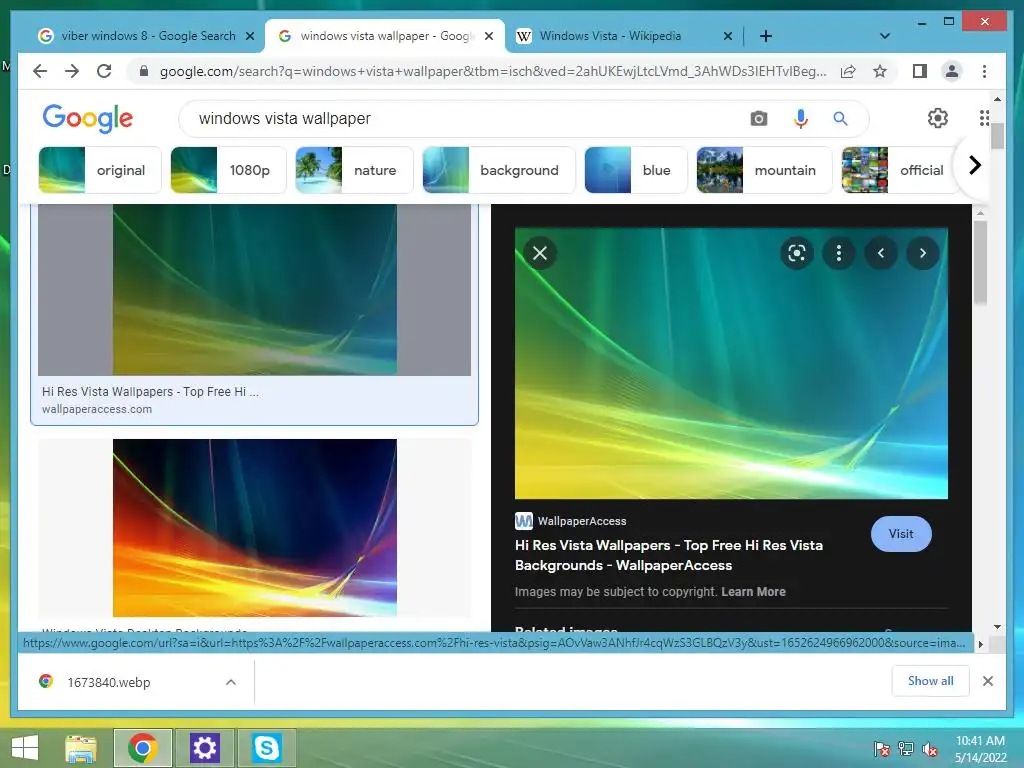Click the page vertical scrollbar thumb
The height and width of the screenshot is (768, 1024).
pyautogui.click(x=997, y=136)
